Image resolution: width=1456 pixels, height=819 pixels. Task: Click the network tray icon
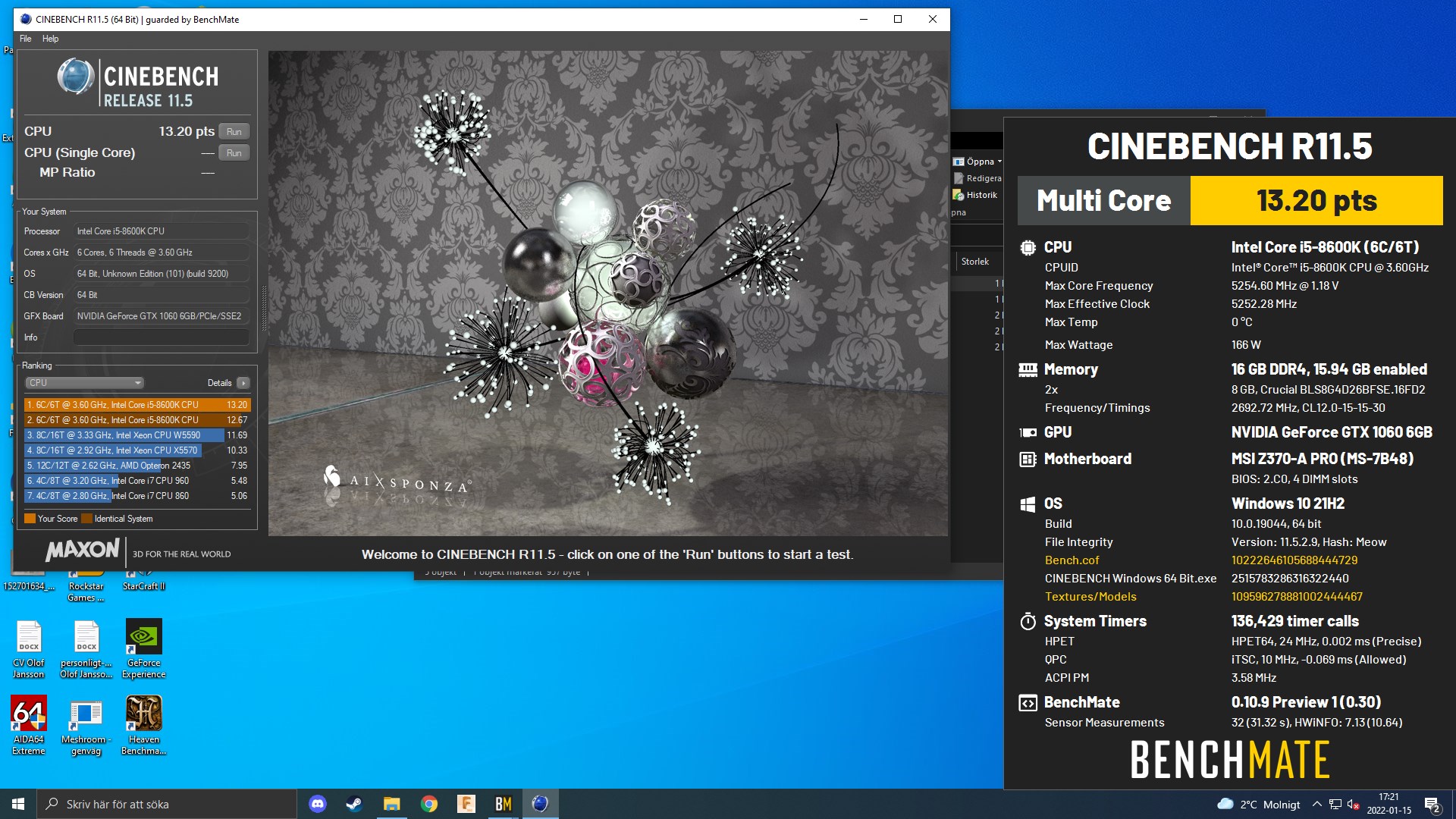[1335, 805]
